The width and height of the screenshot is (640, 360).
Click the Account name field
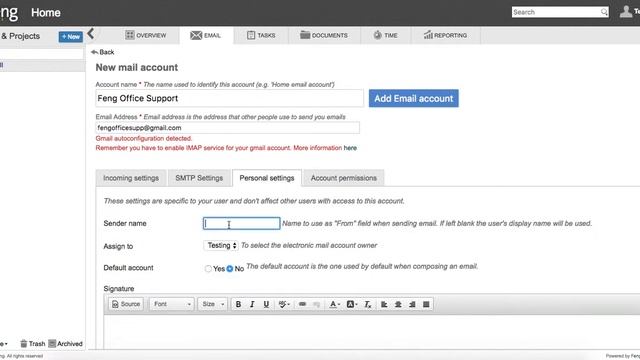[229, 98]
